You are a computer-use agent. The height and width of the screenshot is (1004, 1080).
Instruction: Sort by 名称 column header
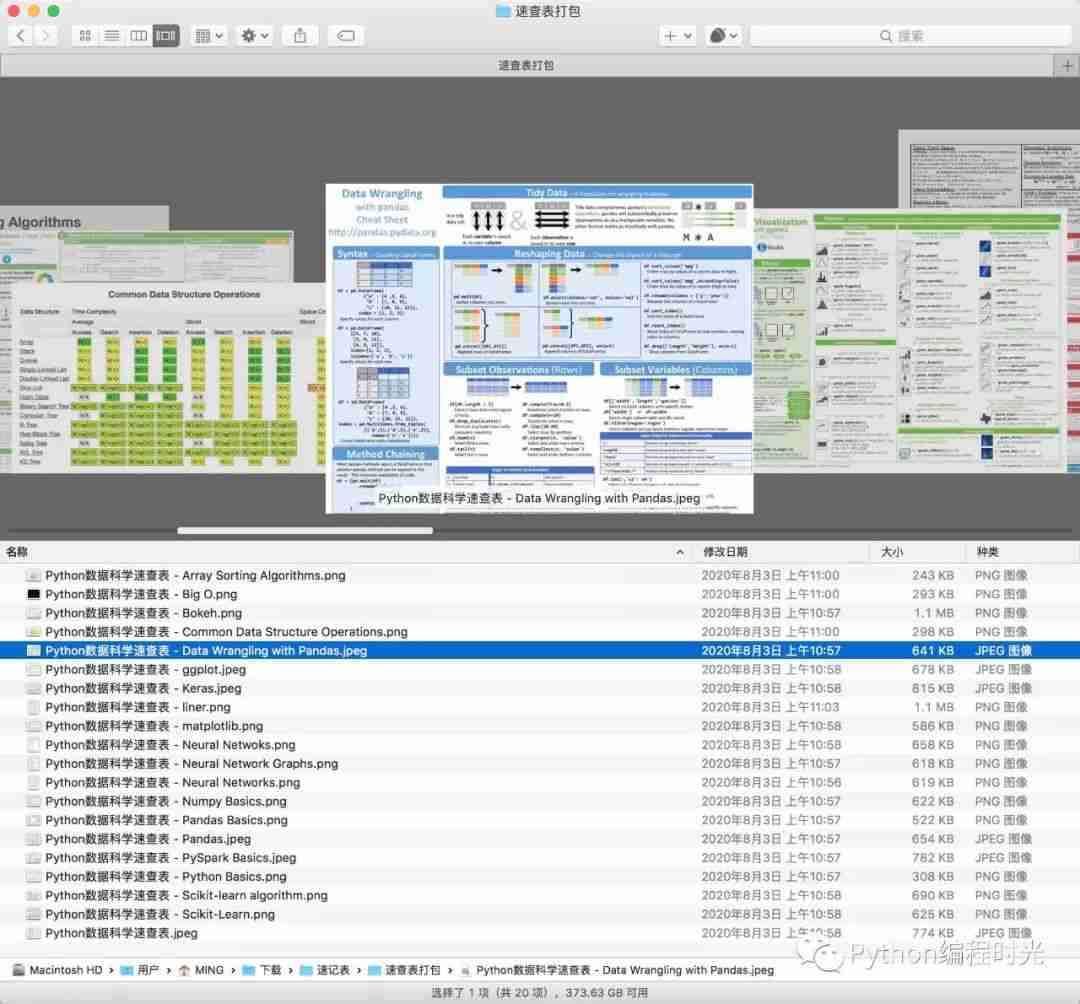click(x=17, y=552)
